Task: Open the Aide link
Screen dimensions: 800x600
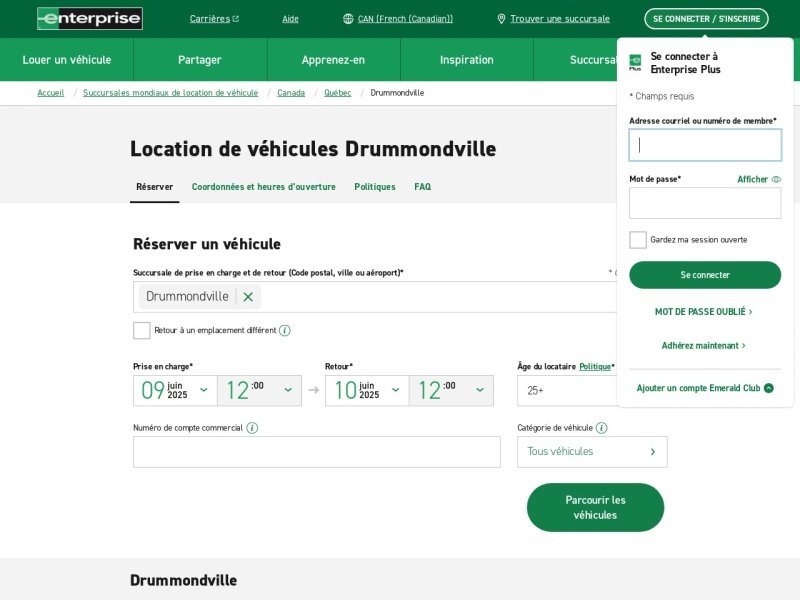Action: pos(290,19)
